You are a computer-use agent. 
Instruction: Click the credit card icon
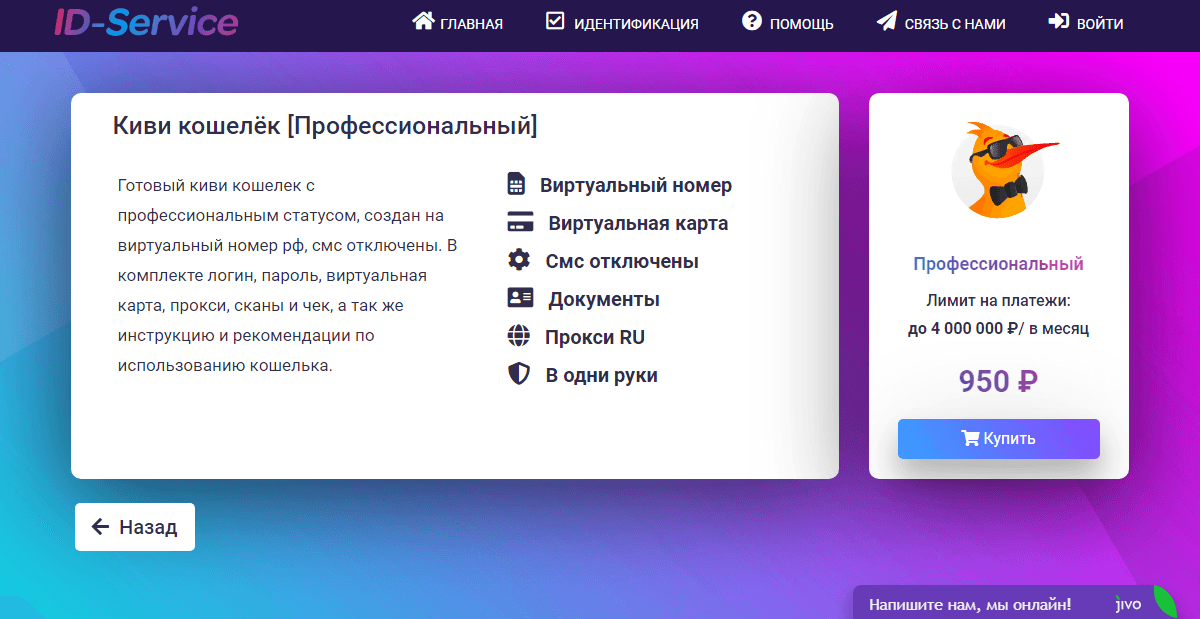(519, 223)
